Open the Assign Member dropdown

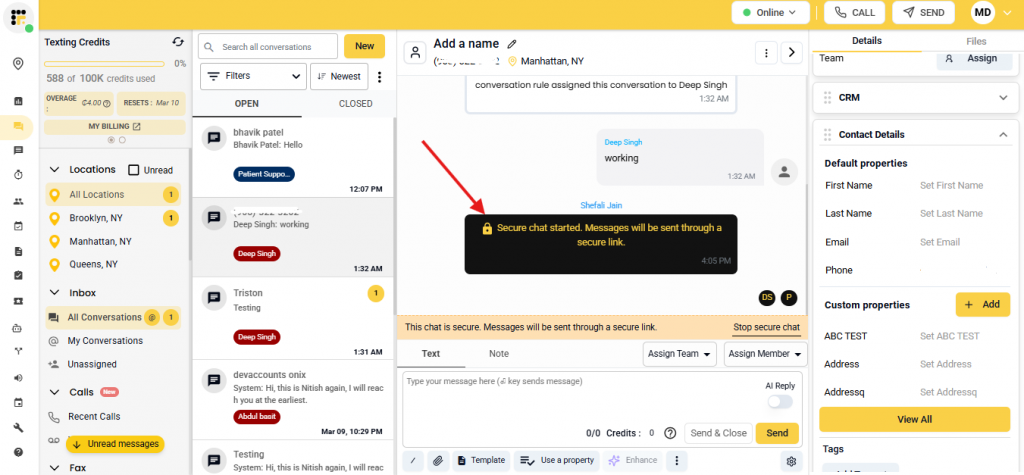[x=765, y=354]
